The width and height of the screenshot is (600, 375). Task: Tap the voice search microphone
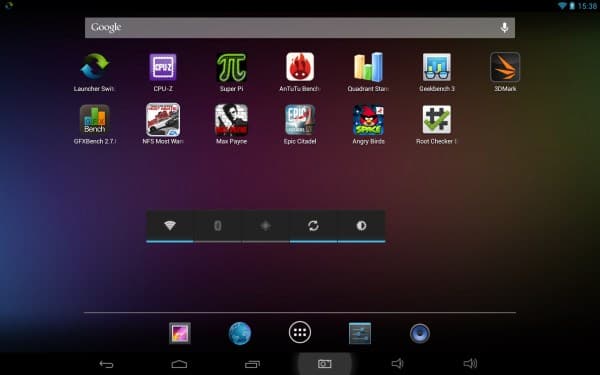[504, 28]
